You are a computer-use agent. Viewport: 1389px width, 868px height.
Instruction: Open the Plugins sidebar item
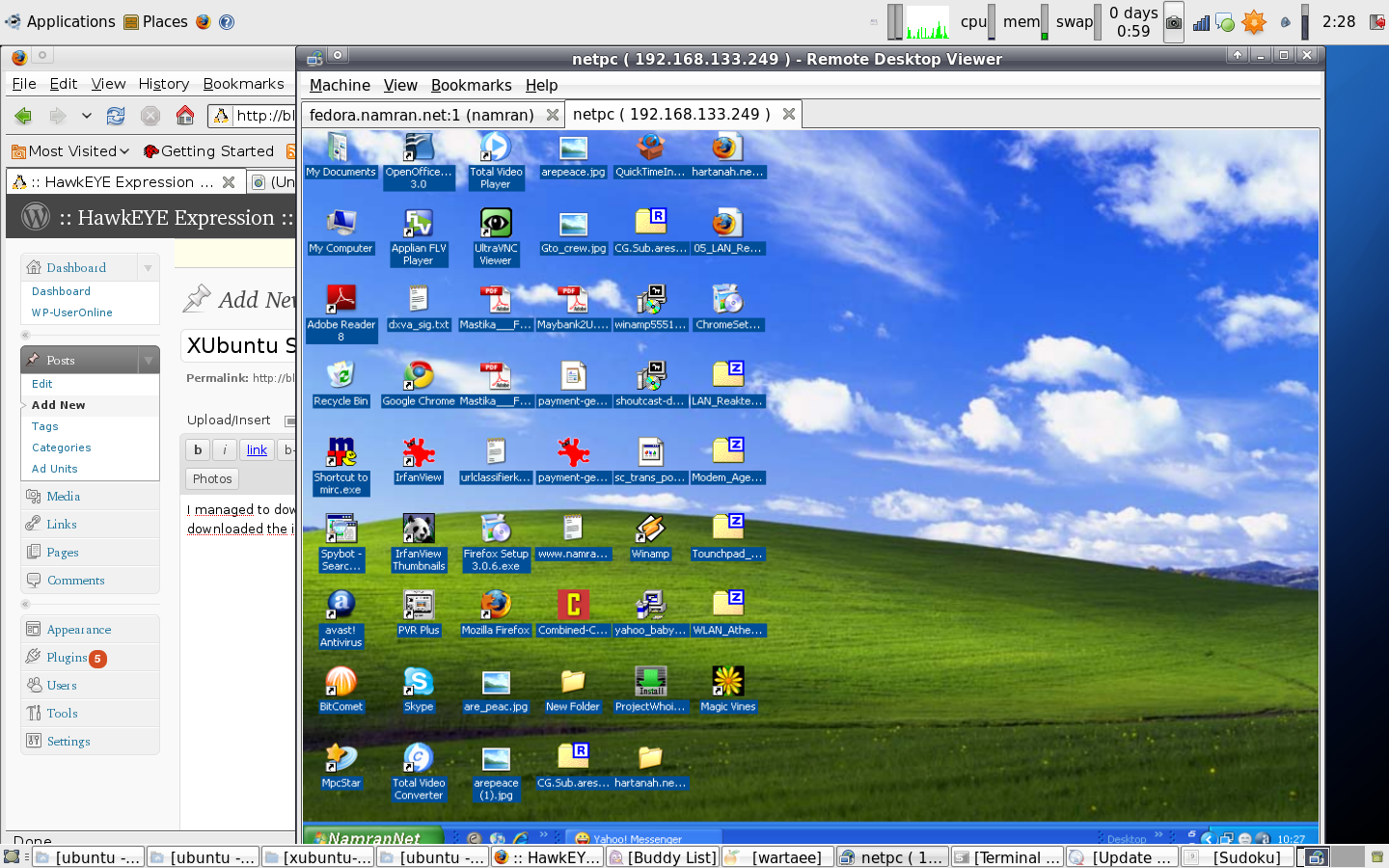(67, 658)
